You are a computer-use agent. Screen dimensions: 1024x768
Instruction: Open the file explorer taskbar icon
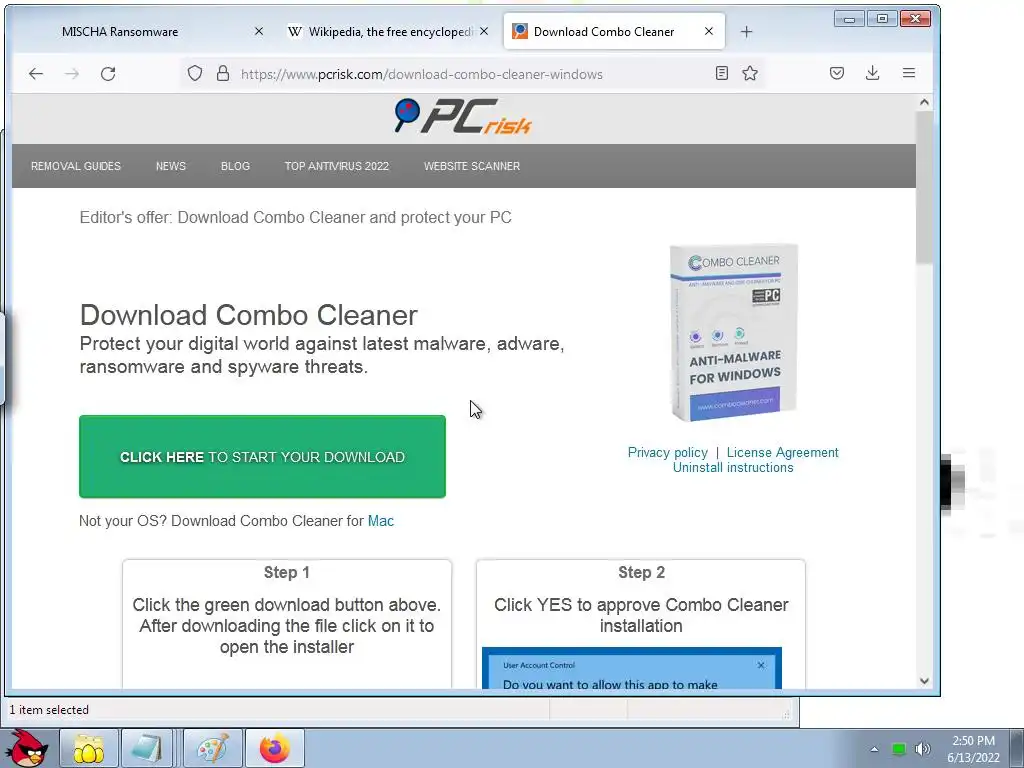click(x=89, y=748)
